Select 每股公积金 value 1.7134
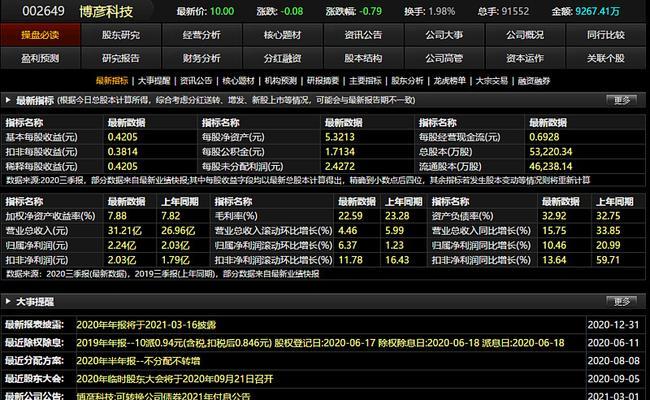 (340, 152)
